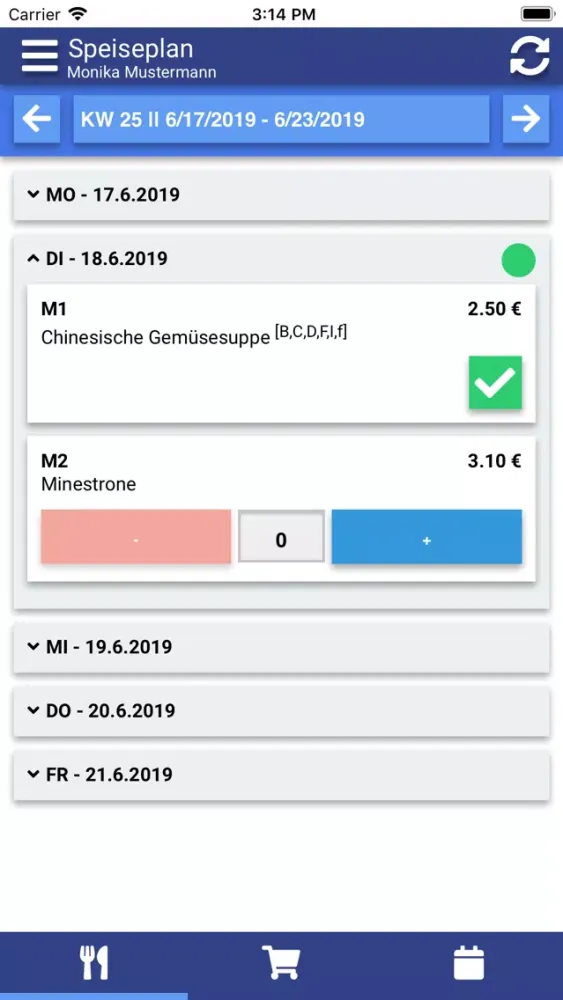This screenshot has width=563, height=1000.
Task: Open the fork and knife meal plan tab
Action: point(94,963)
